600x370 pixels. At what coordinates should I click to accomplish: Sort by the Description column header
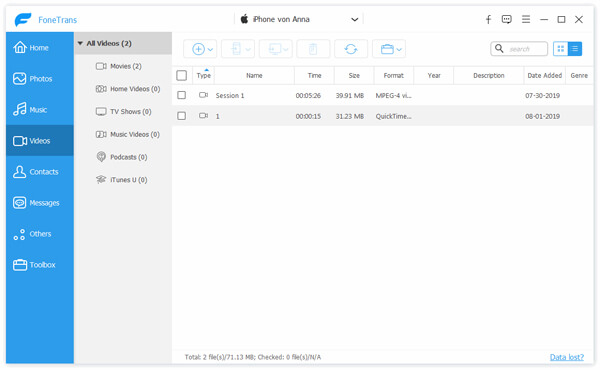[489, 75]
